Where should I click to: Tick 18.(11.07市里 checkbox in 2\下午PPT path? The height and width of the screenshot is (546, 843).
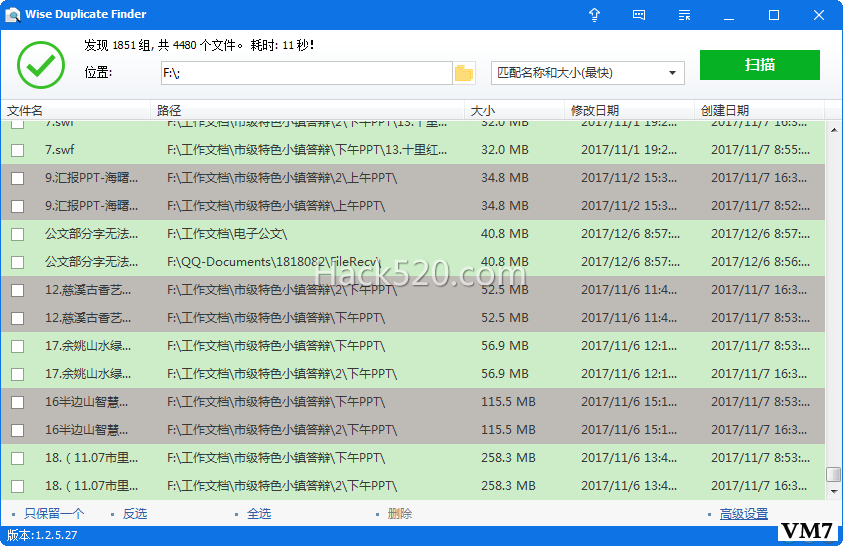pos(18,486)
